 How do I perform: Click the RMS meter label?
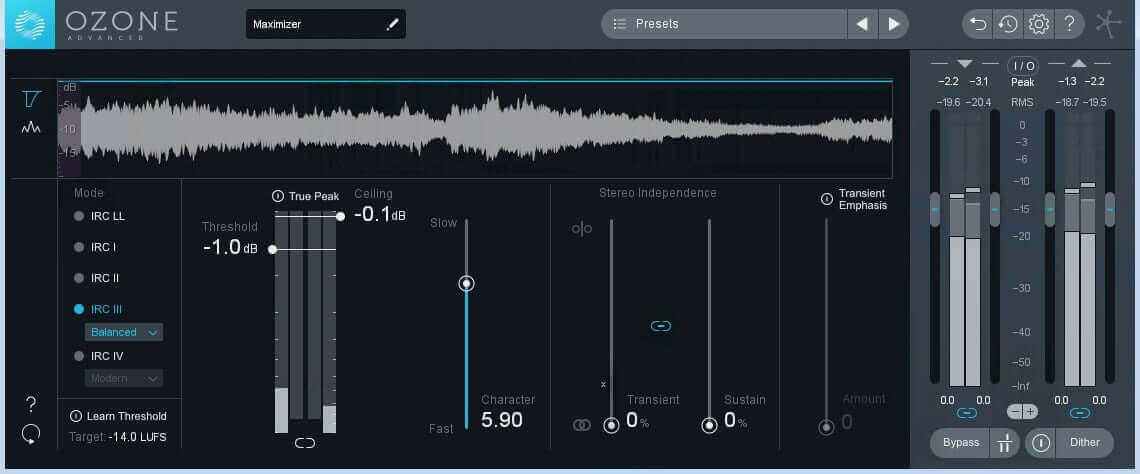coord(1022,103)
